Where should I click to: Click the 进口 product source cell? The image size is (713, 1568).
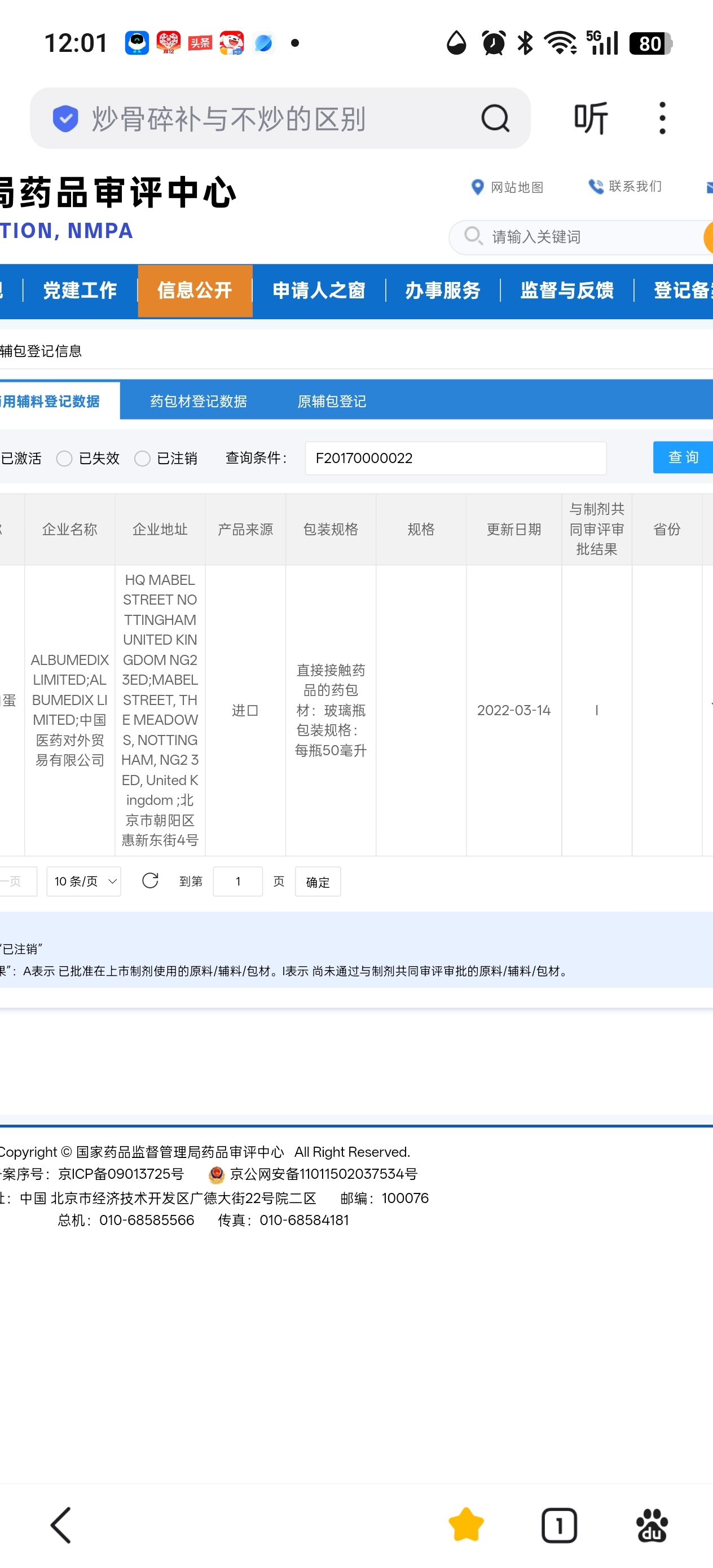pos(245,710)
